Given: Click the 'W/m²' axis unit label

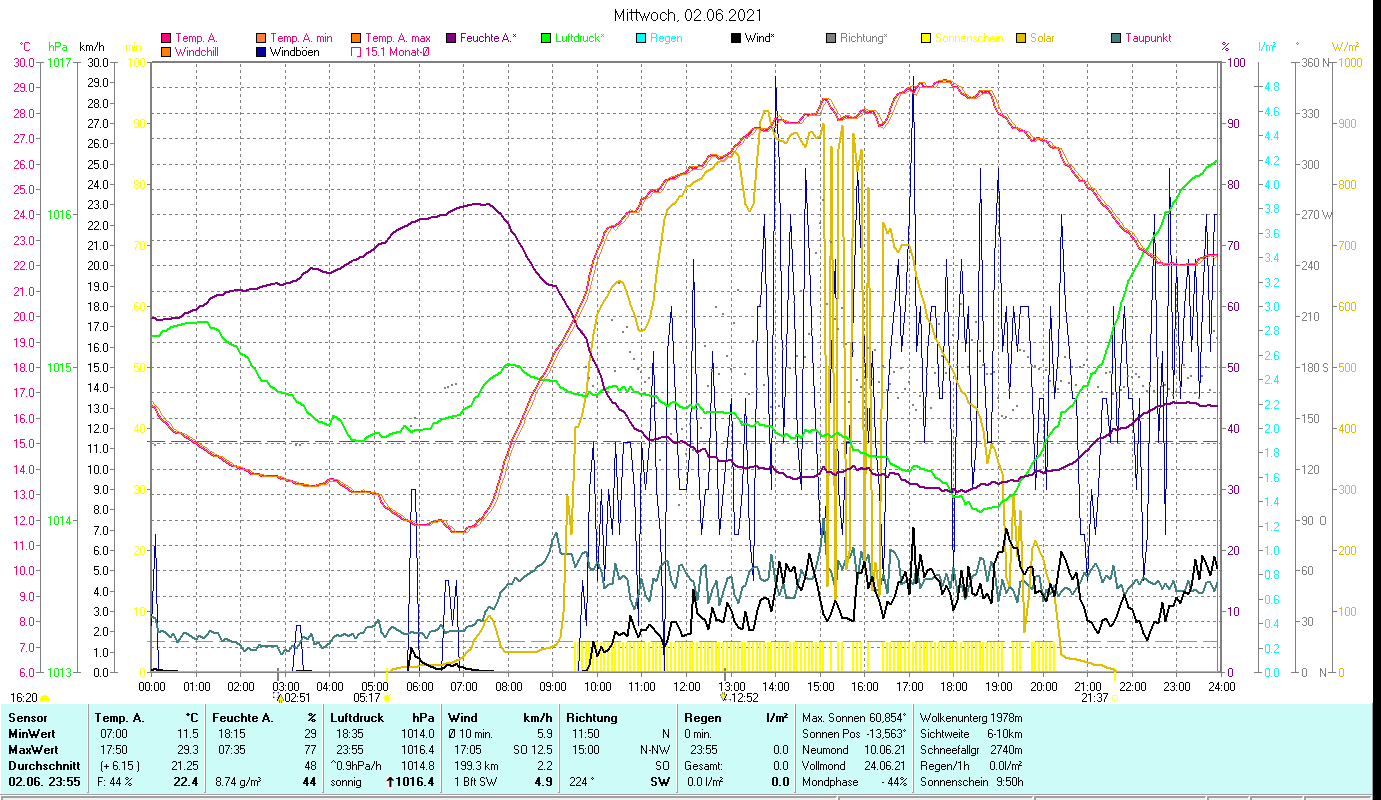Looking at the screenshot, I should pyautogui.click(x=1346, y=47).
